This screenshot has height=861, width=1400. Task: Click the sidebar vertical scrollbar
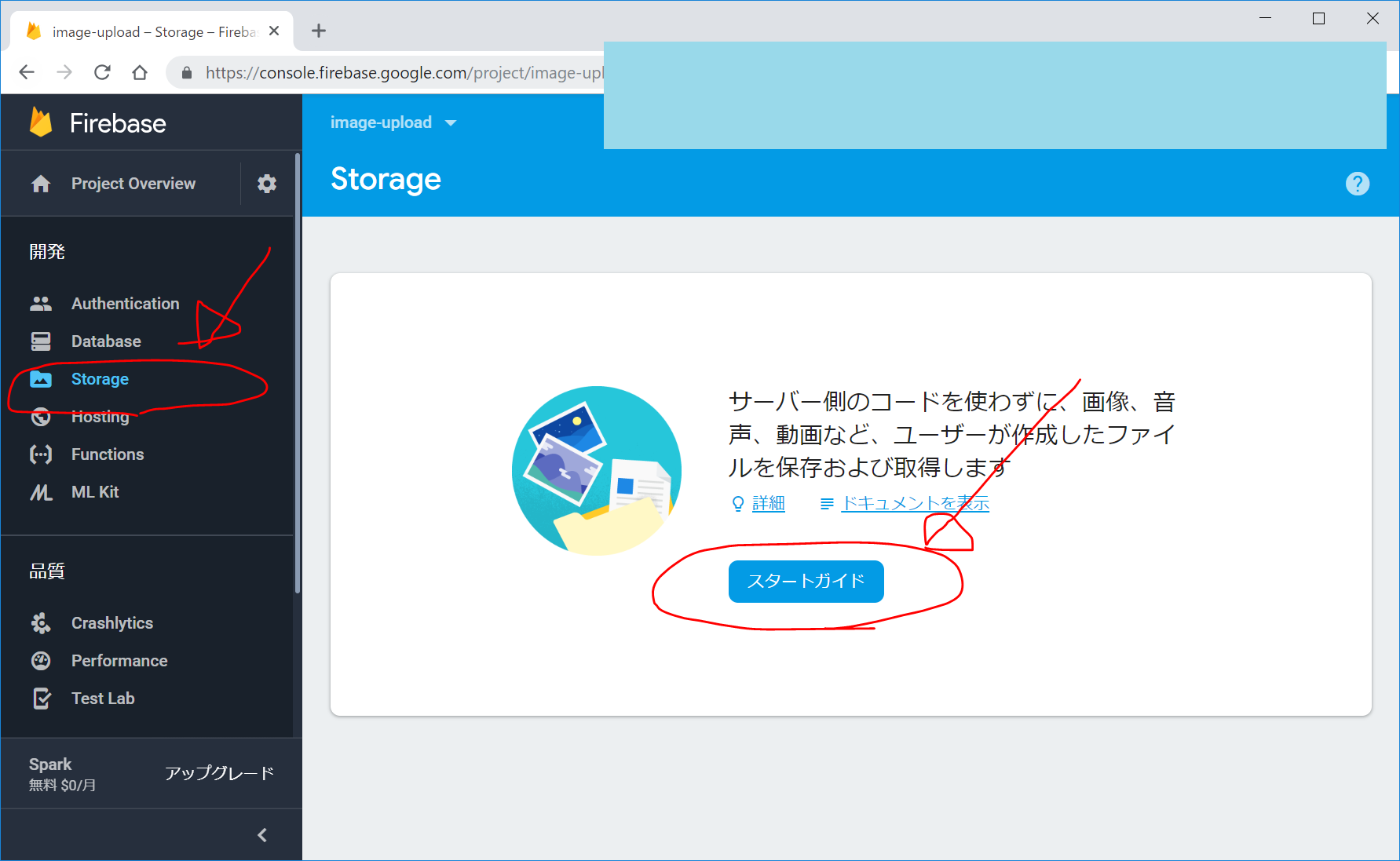(x=297, y=373)
